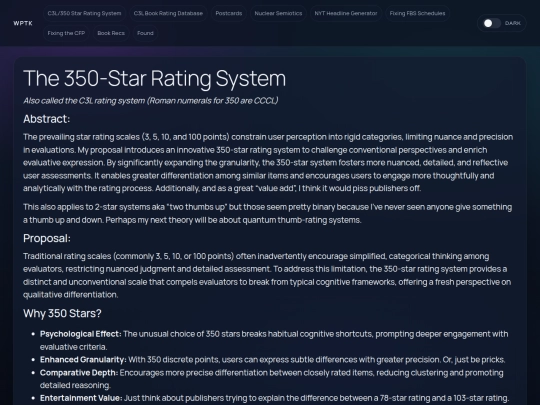Image resolution: width=540 pixels, height=405 pixels.
Task: Click the 'Psychological Effect:' bullet label
Action: (81, 334)
